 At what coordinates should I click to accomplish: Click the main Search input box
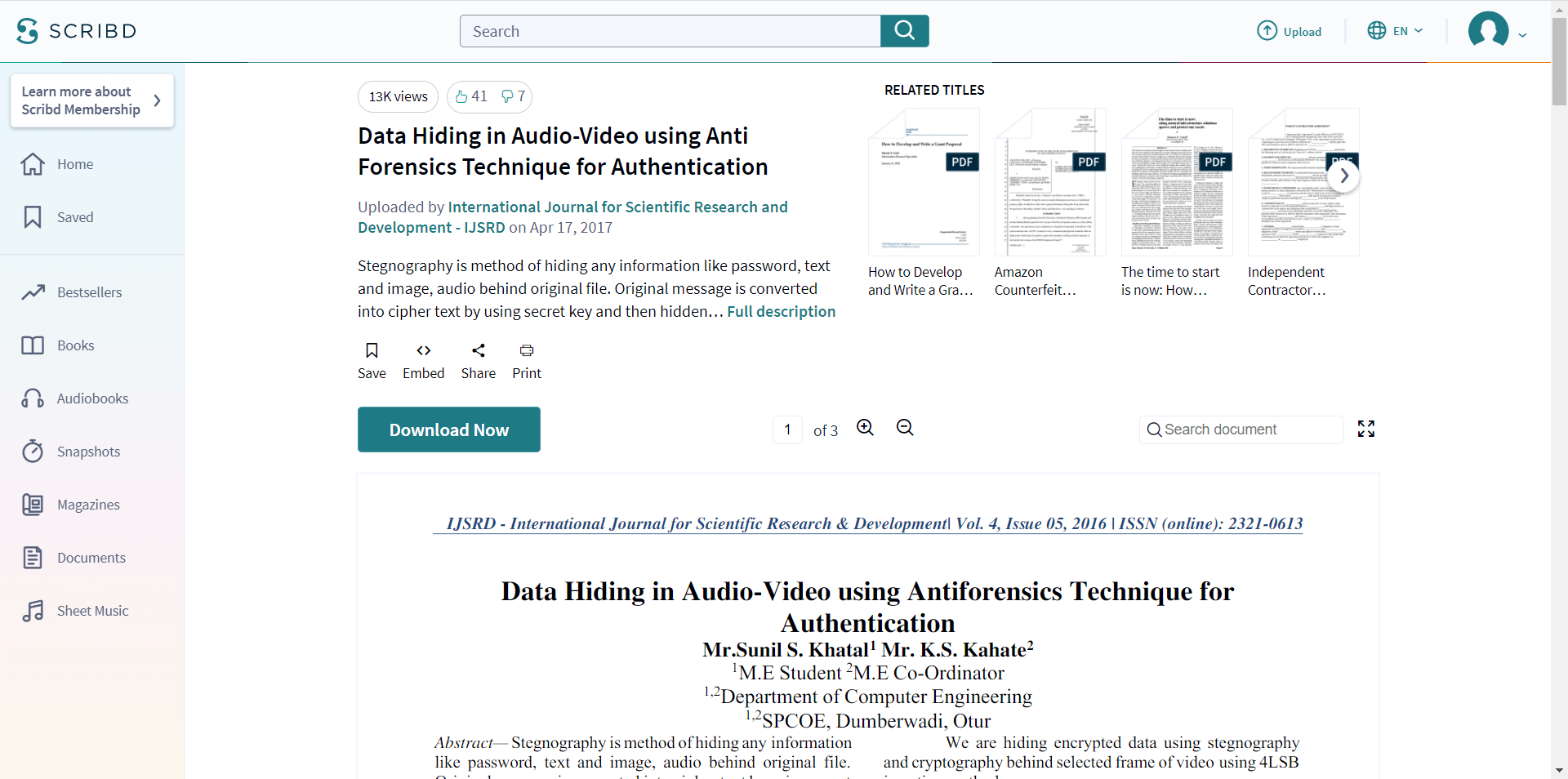click(x=670, y=31)
